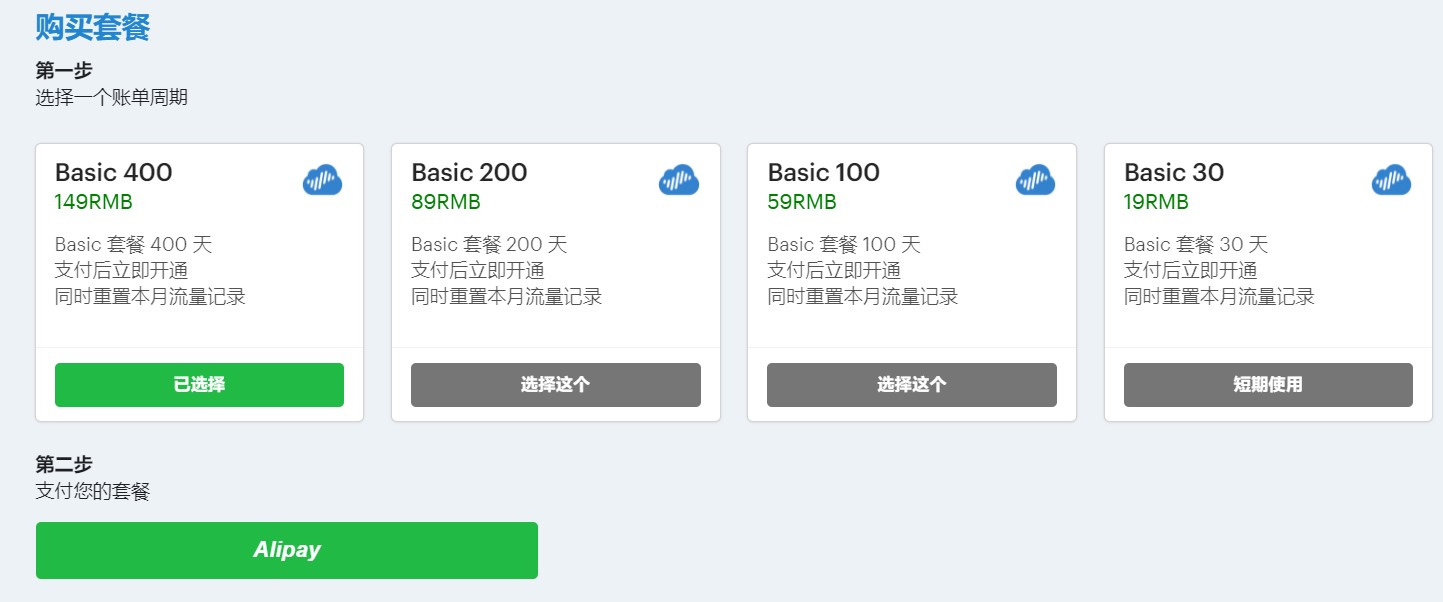This screenshot has width=1443, height=602.
Task: Click the Basic 100 plan title
Action: [x=823, y=173]
